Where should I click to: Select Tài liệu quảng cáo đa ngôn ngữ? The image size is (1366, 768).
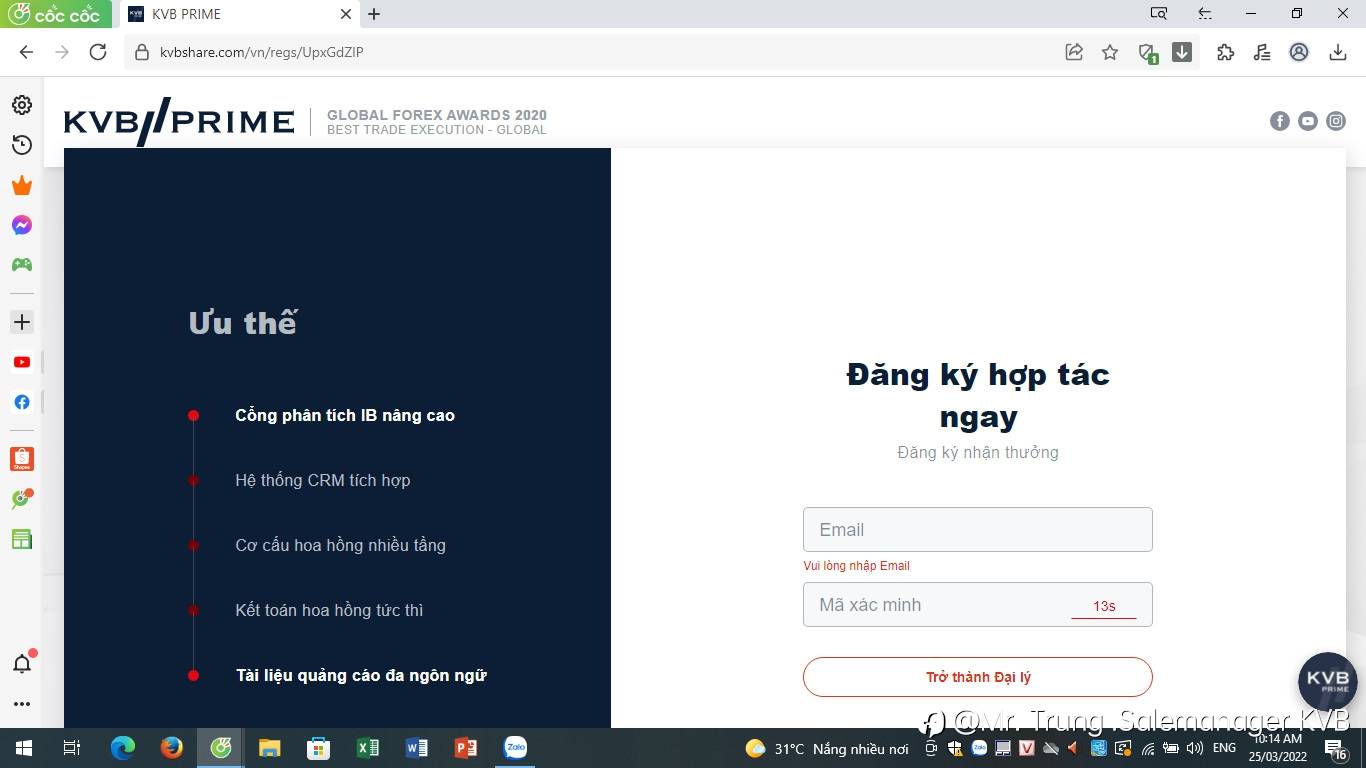tap(361, 675)
